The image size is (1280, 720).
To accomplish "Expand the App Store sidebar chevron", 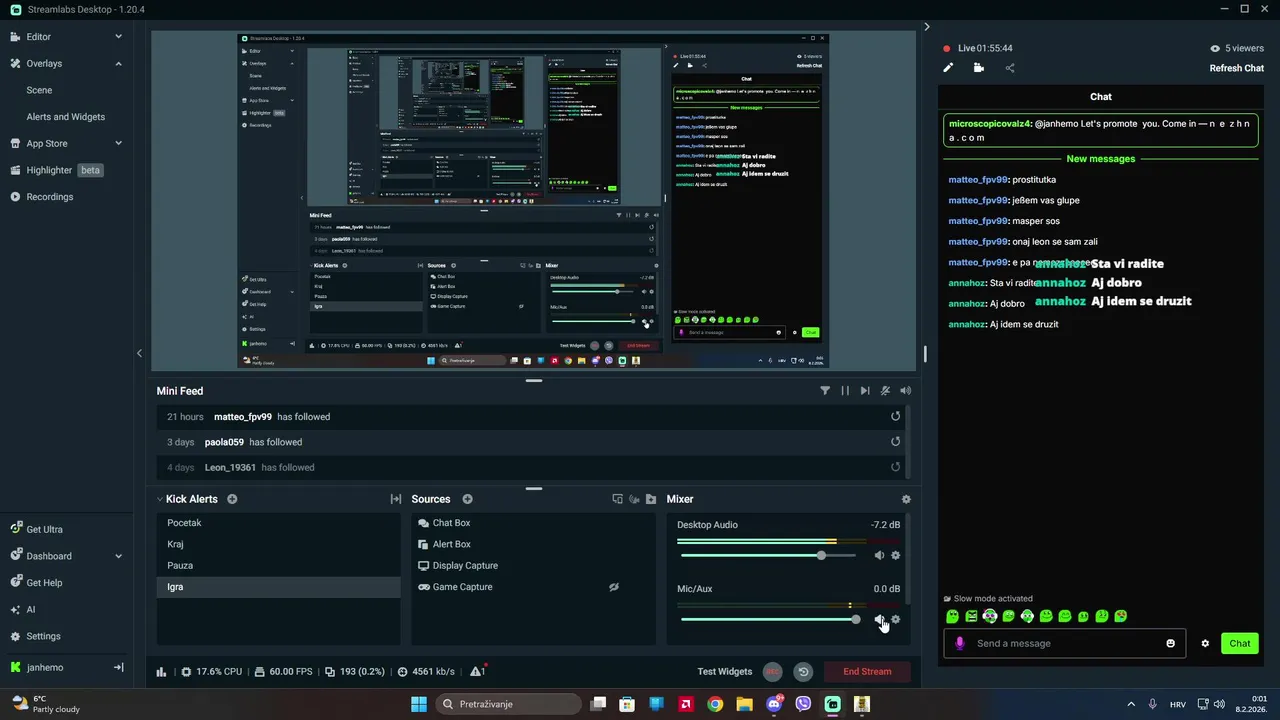I will pyautogui.click(x=118, y=143).
